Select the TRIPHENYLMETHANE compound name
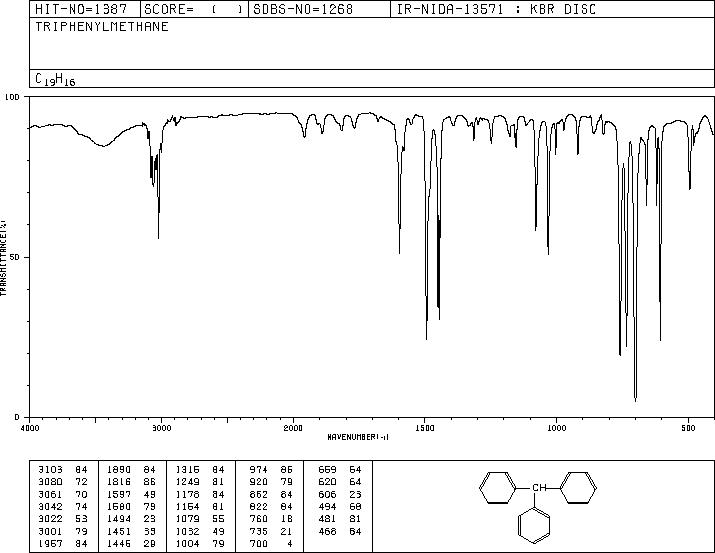Viewport: 715px width, 553px height. 102,26
